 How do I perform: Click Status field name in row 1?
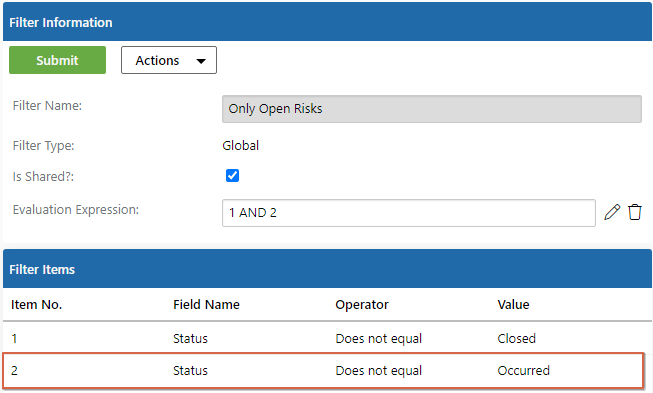190,338
